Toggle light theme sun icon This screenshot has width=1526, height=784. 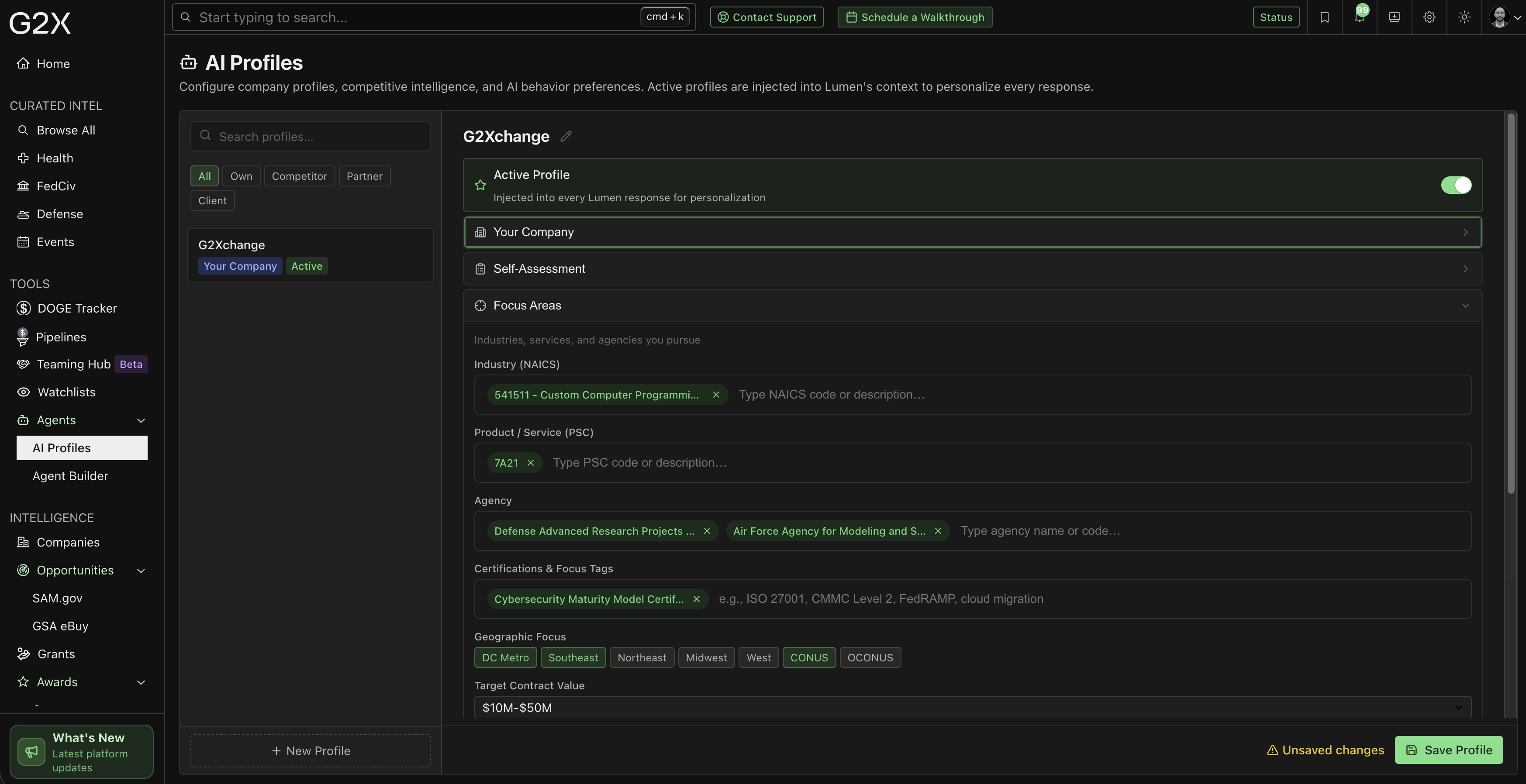[1464, 17]
